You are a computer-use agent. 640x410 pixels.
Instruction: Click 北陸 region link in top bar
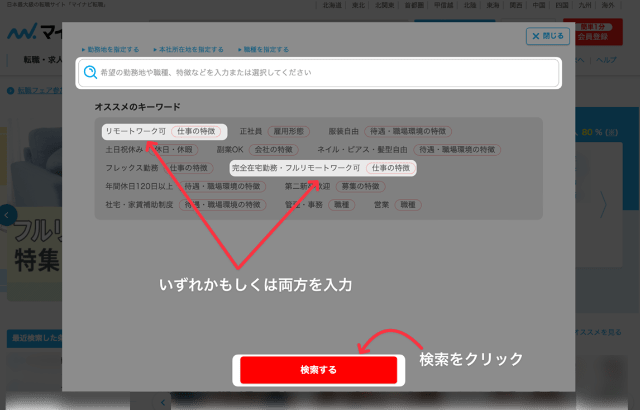[470, 5]
